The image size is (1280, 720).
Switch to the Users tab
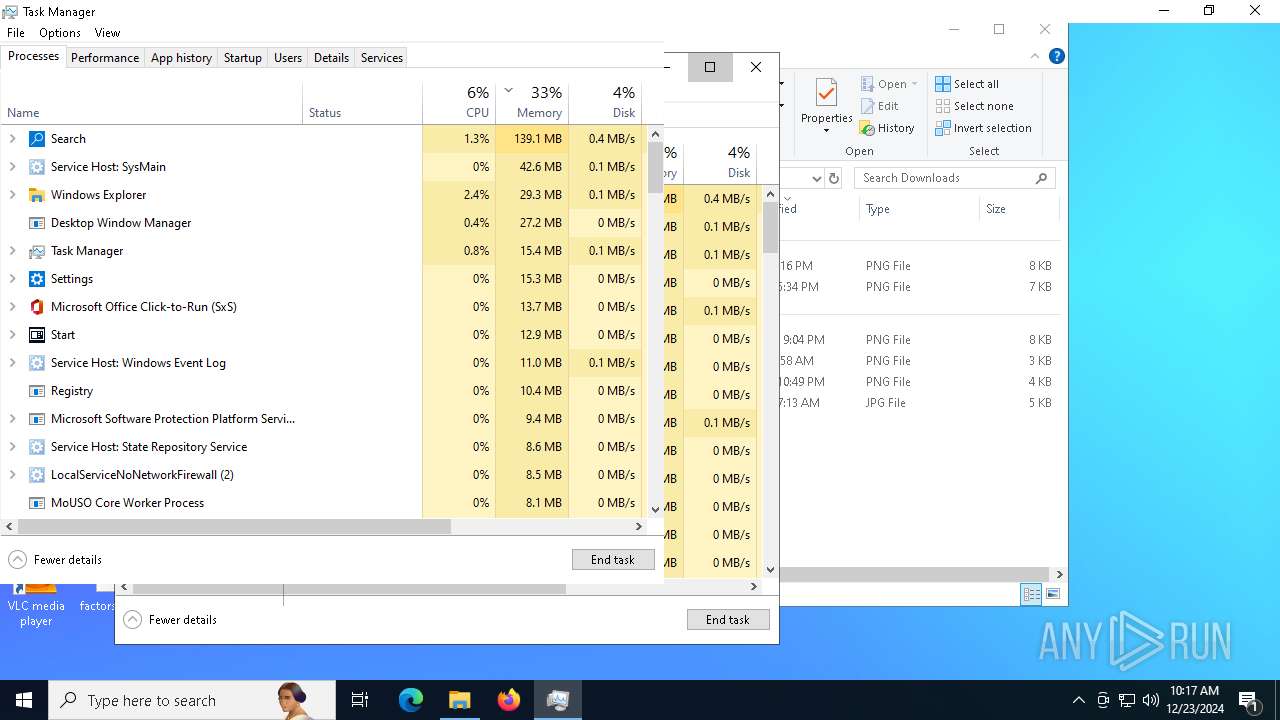click(x=288, y=58)
